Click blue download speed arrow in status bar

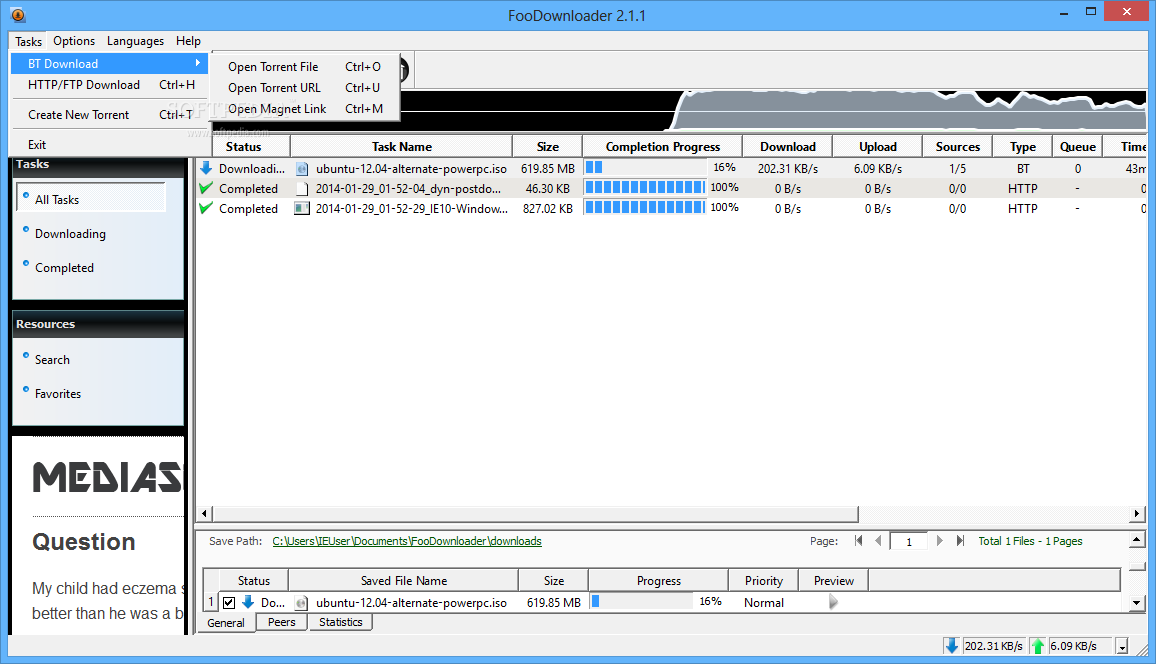[x=952, y=646]
